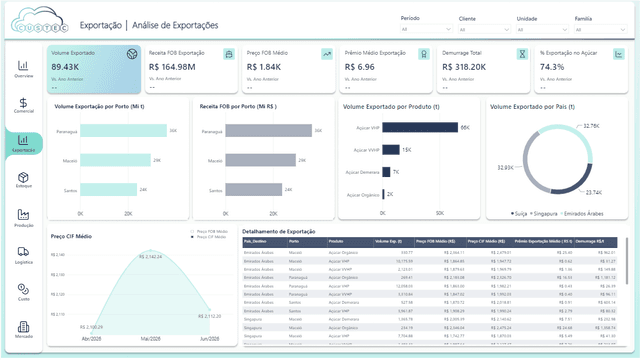Sort table by Preço FOB Médio (R$) header
This screenshot has height=360, width=640.
coord(440,242)
